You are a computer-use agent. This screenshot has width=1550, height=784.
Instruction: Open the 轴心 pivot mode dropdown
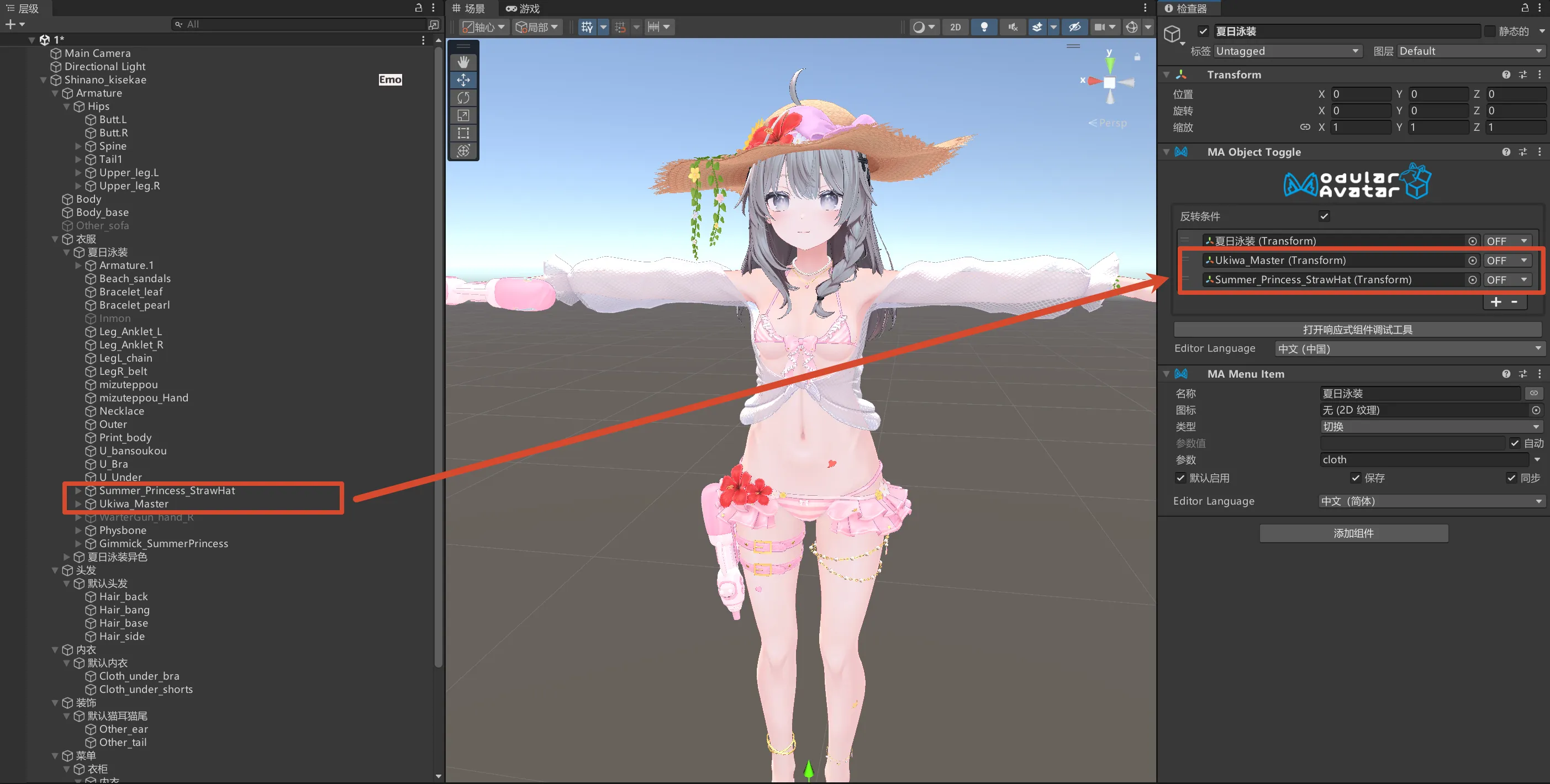tap(483, 27)
